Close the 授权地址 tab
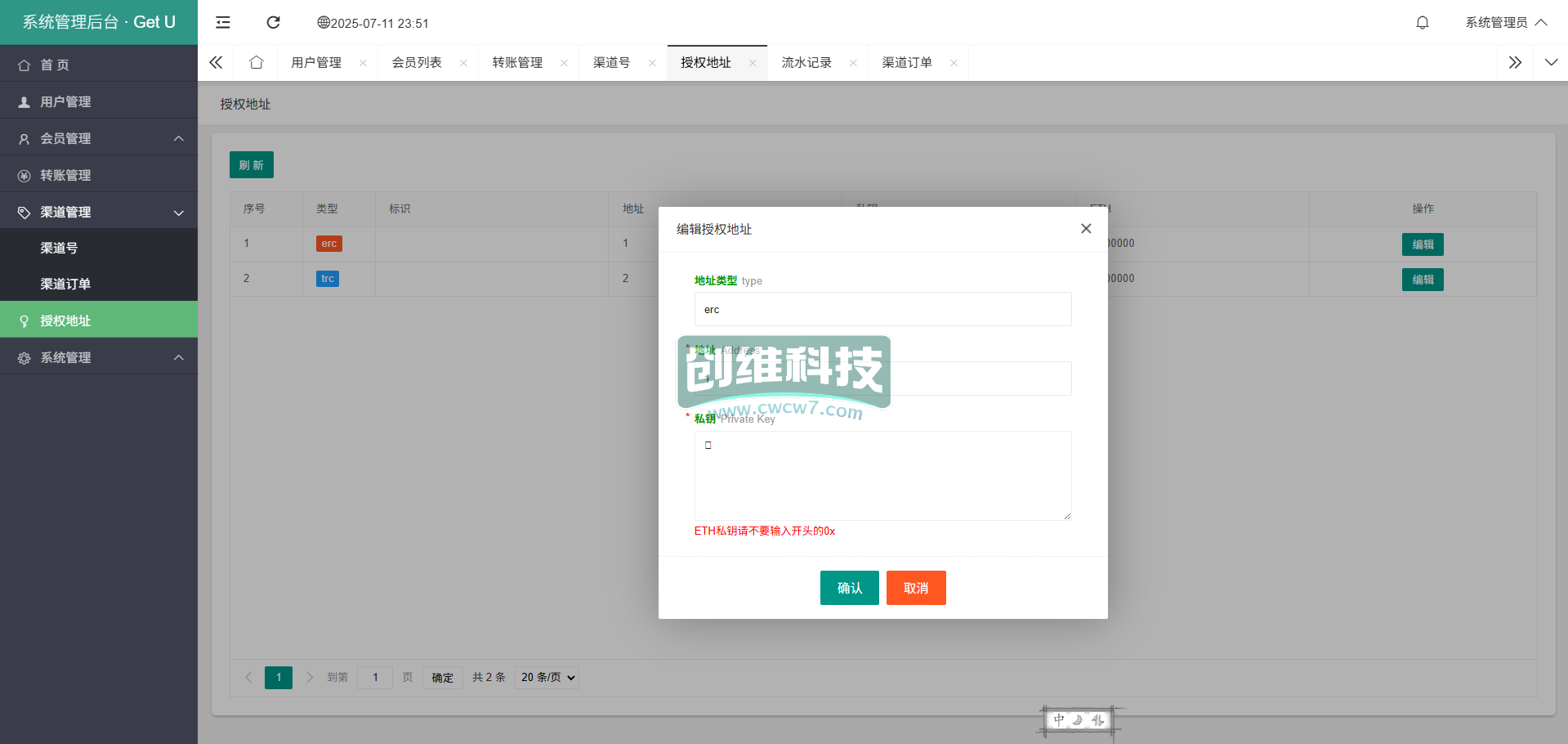 coord(753,63)
